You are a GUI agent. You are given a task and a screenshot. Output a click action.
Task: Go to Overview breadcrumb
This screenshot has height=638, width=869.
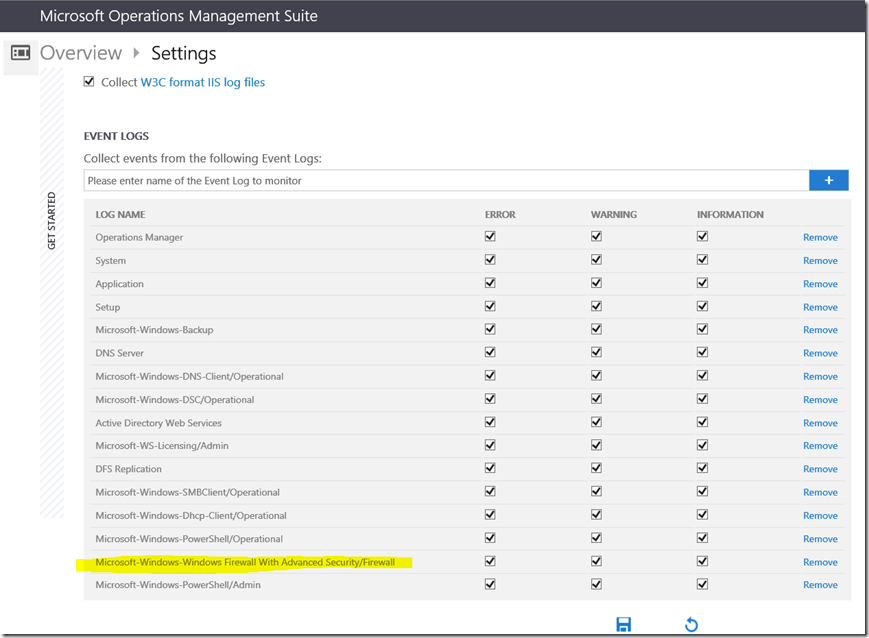tap(81, 53)
